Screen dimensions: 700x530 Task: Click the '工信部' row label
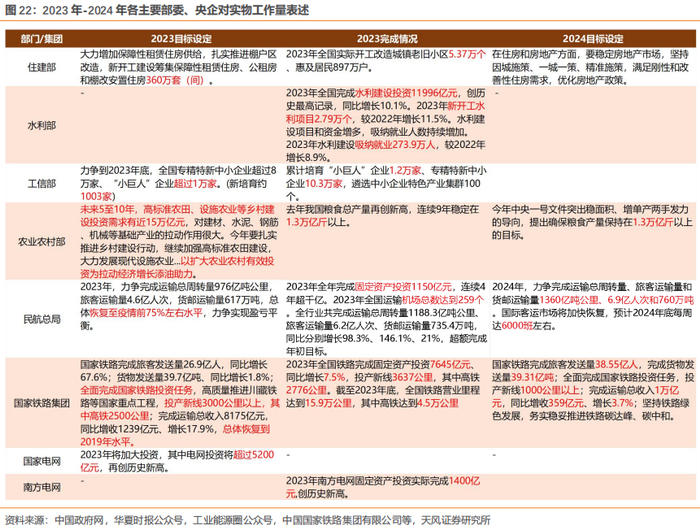(x=42, y=184)
